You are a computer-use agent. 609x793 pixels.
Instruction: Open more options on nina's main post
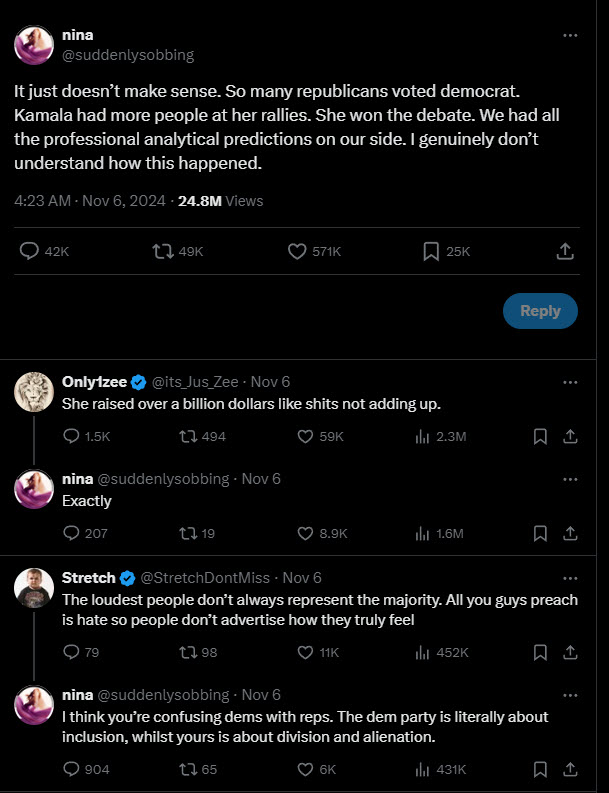tap(570, 36)
